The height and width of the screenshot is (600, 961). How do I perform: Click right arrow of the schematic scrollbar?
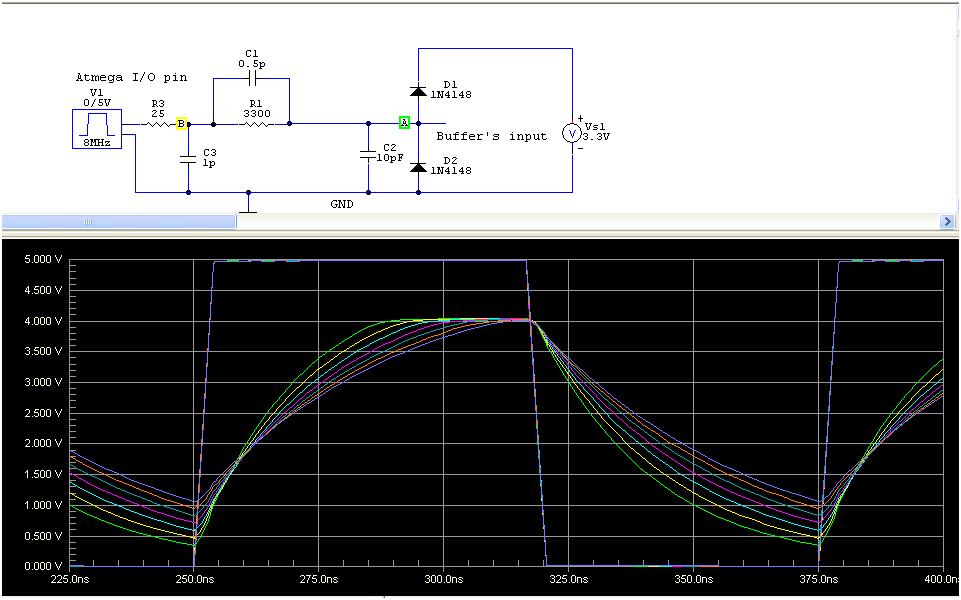tap(947, 221)
